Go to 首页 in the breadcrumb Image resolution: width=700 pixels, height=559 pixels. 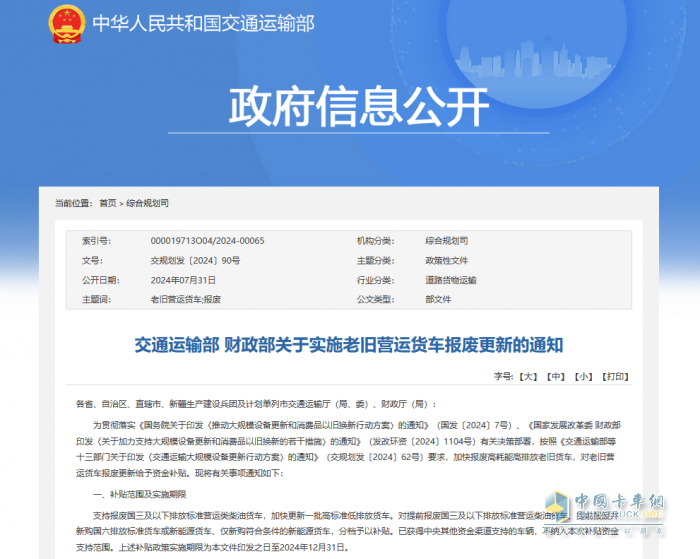click(x=107, y=203)
